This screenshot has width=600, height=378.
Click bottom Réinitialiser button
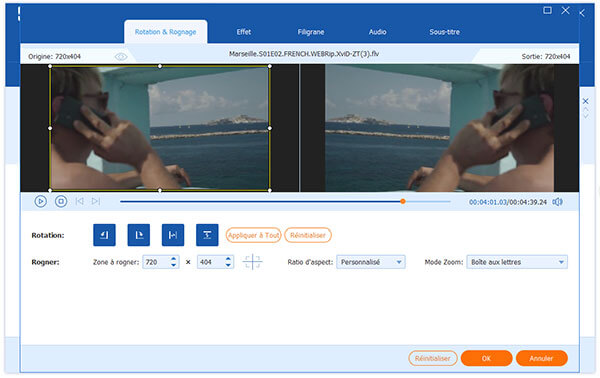(433, 358)
